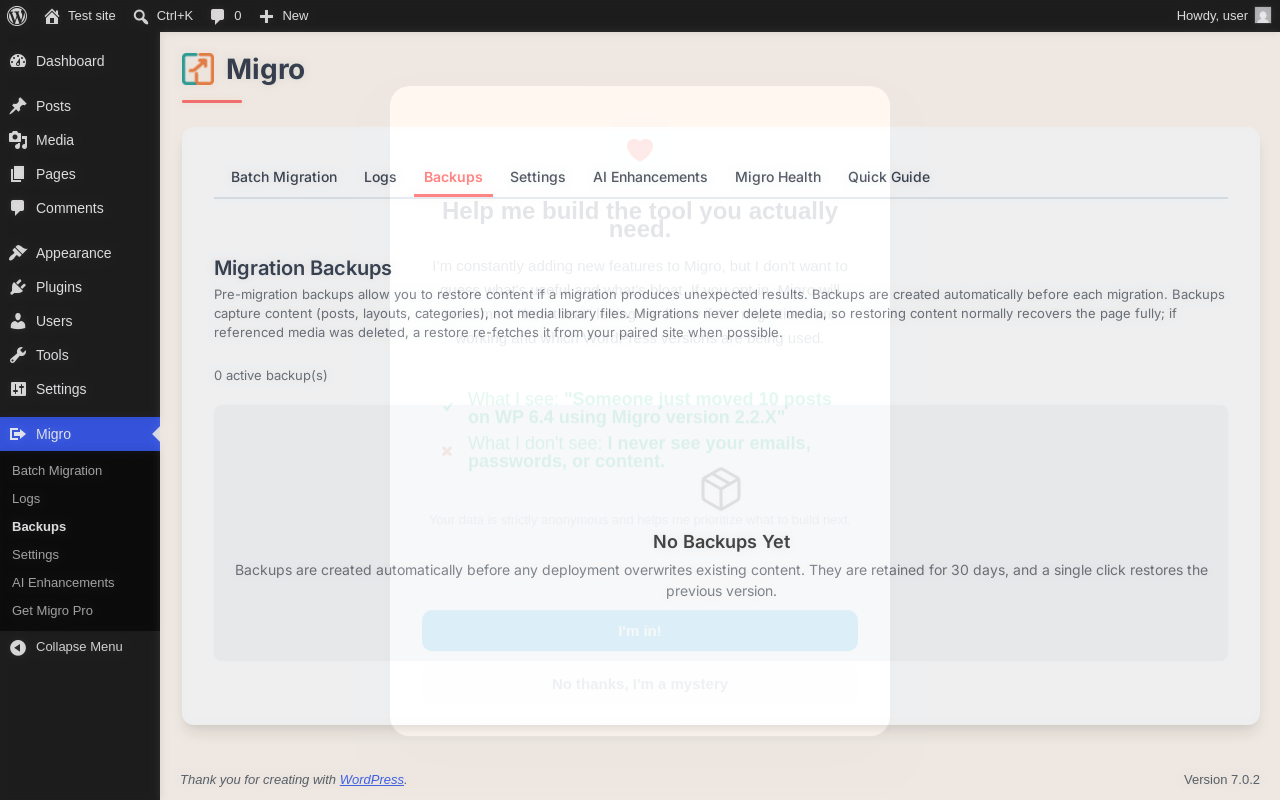Open the user avatar icon

[1263, 16]
